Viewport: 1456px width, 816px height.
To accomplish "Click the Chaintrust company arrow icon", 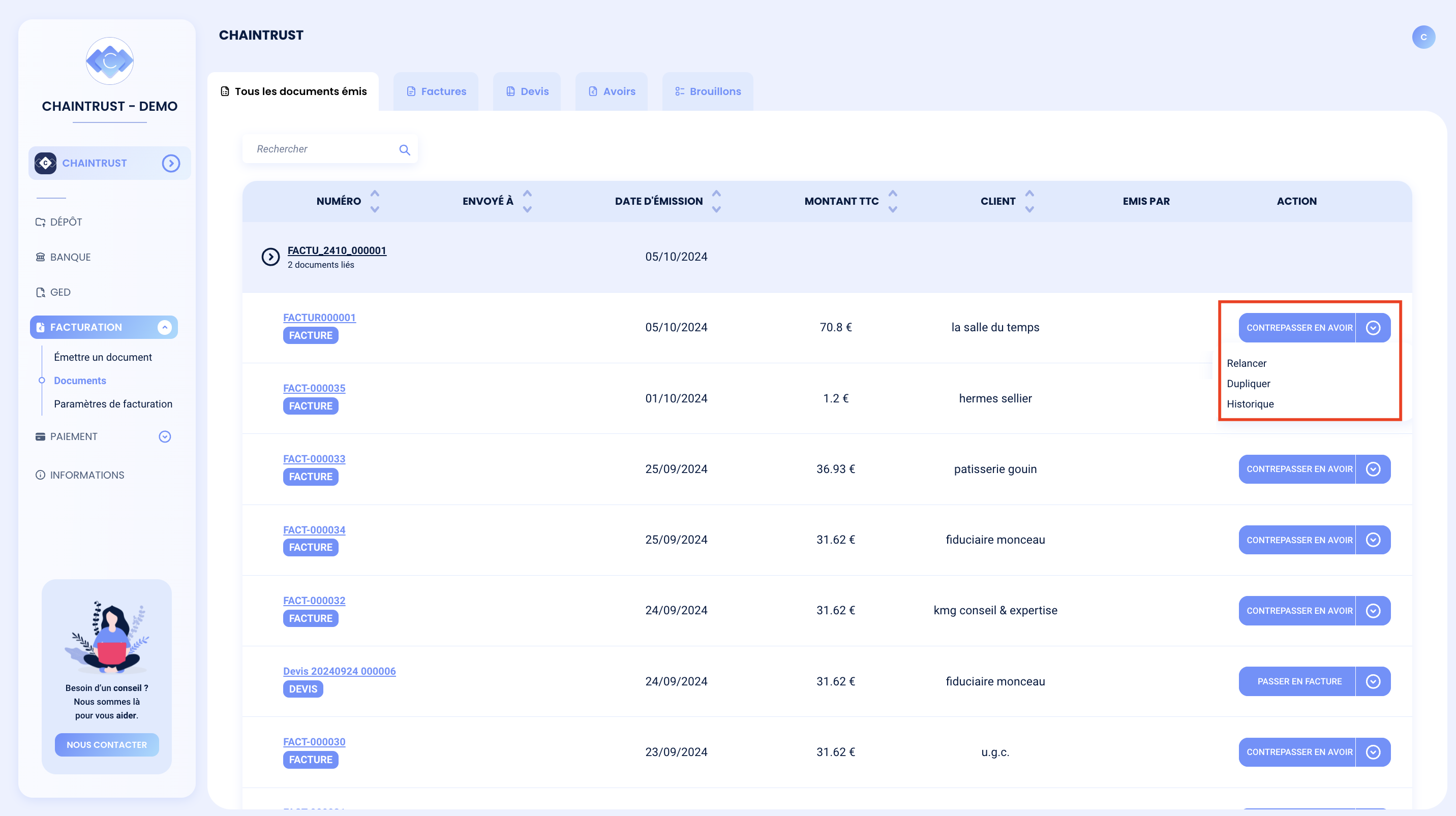I will click(171, 163).
